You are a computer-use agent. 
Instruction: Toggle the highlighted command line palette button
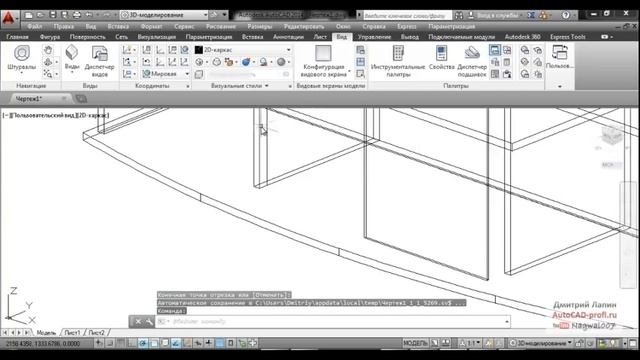495,50
